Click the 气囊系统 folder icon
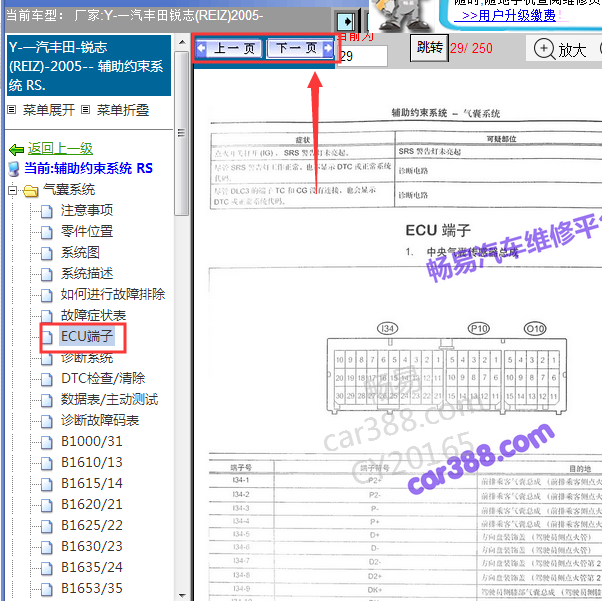This screenshot has width=602, height=601. (31, 190)
